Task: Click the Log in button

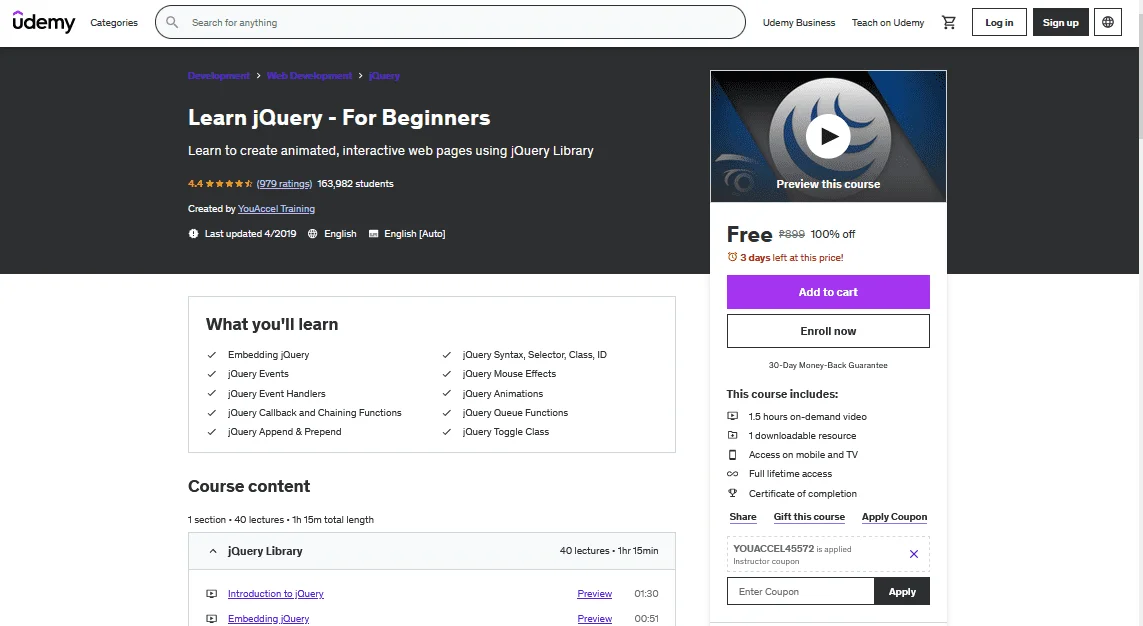Action: click(x=999, y=23)
